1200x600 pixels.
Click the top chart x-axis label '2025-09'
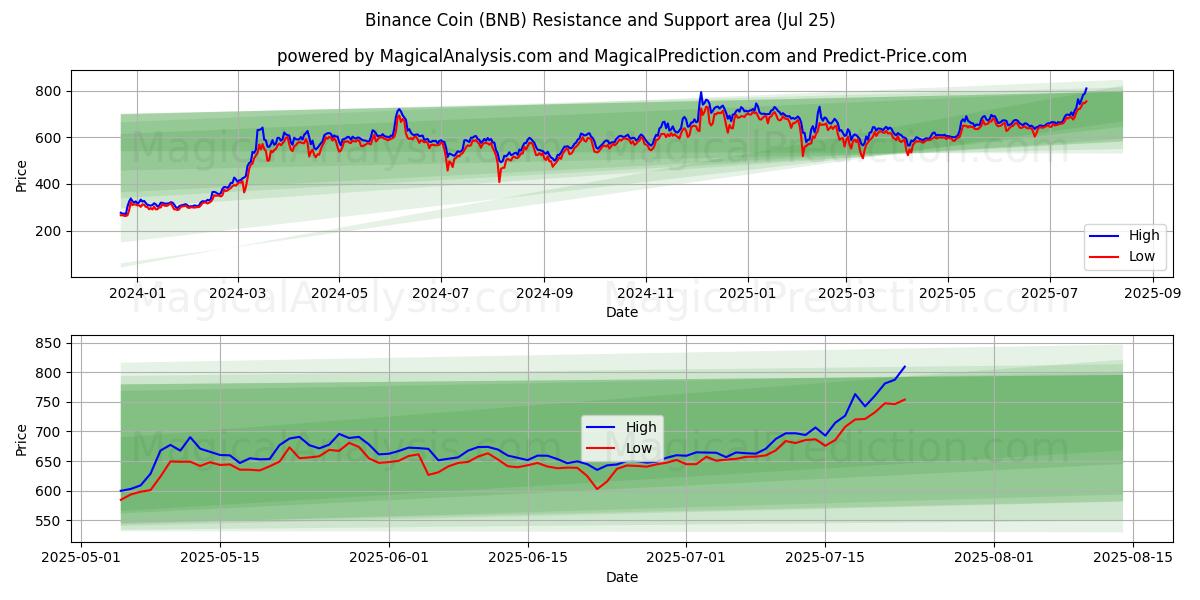[1153, 294]
